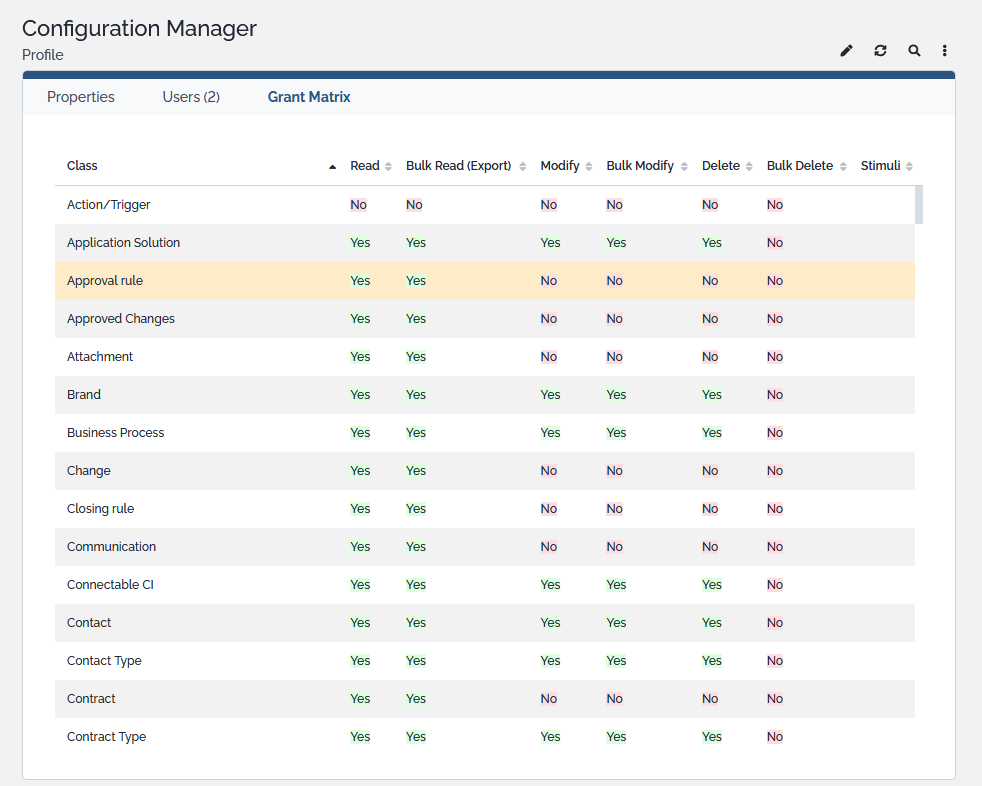Select the Grant Matrix tab
Image resolution: width=982 pixels, height=786 pixels.
[x=309, y=97]
